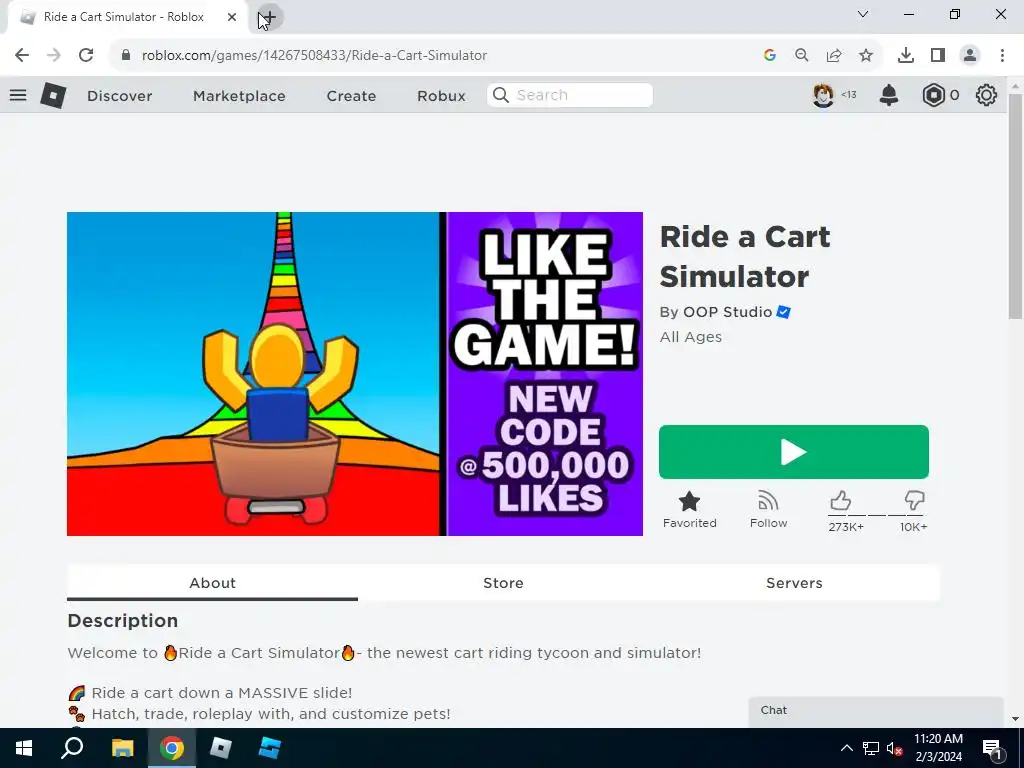Open the OOP Studio creator link
The image size is (1024, 768).
(728, 312)
